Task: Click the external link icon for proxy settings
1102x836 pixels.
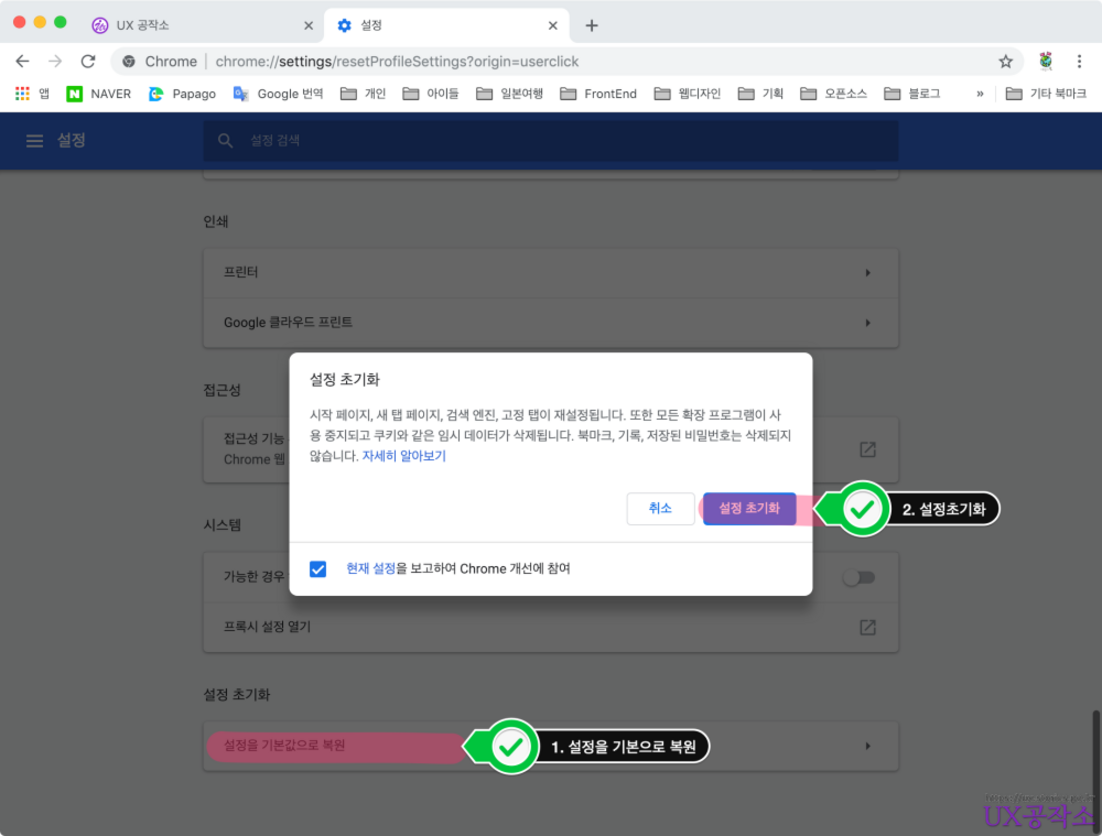Action: tap(867, 627)
